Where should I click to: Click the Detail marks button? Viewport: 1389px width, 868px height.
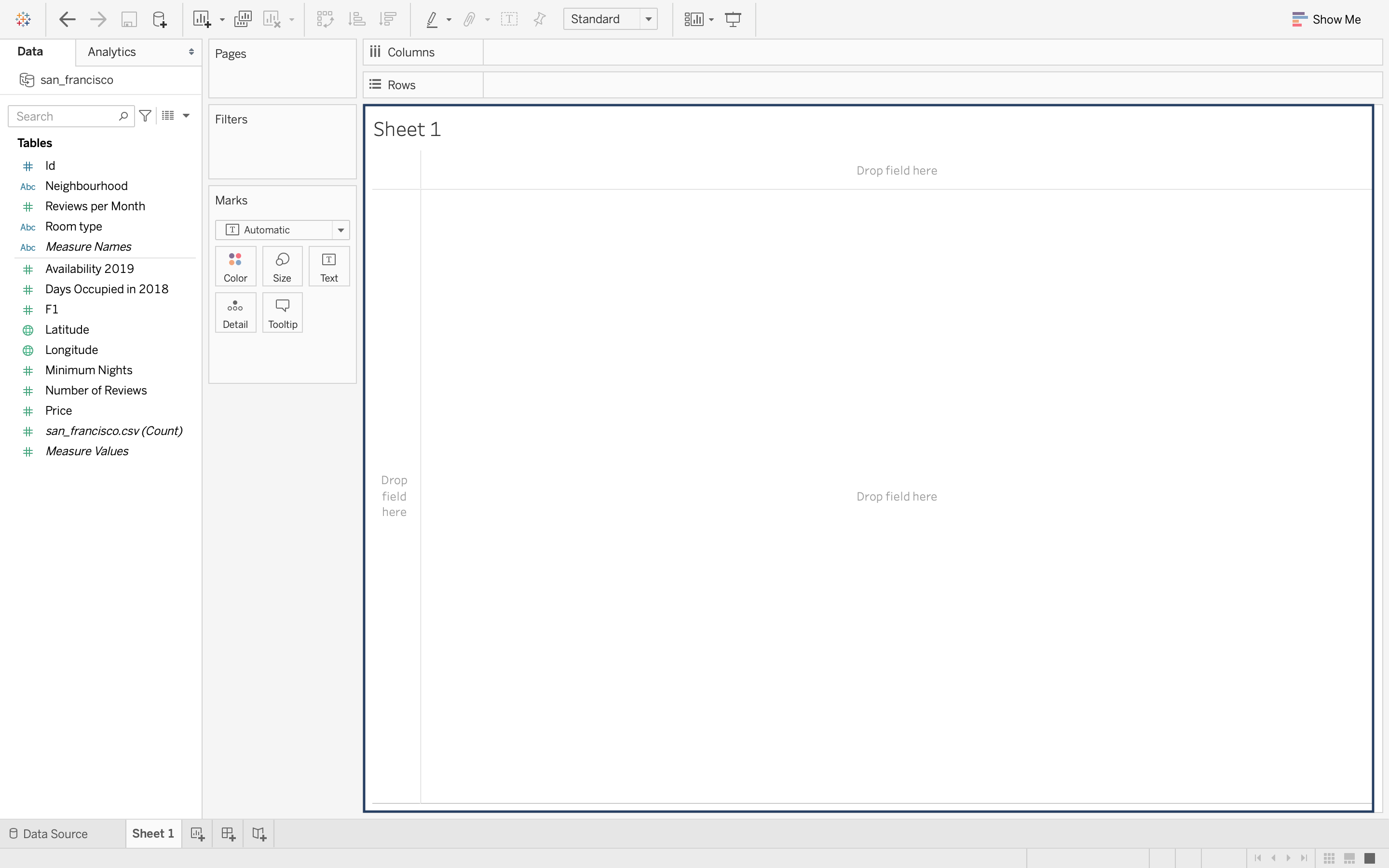click(235, 313)
